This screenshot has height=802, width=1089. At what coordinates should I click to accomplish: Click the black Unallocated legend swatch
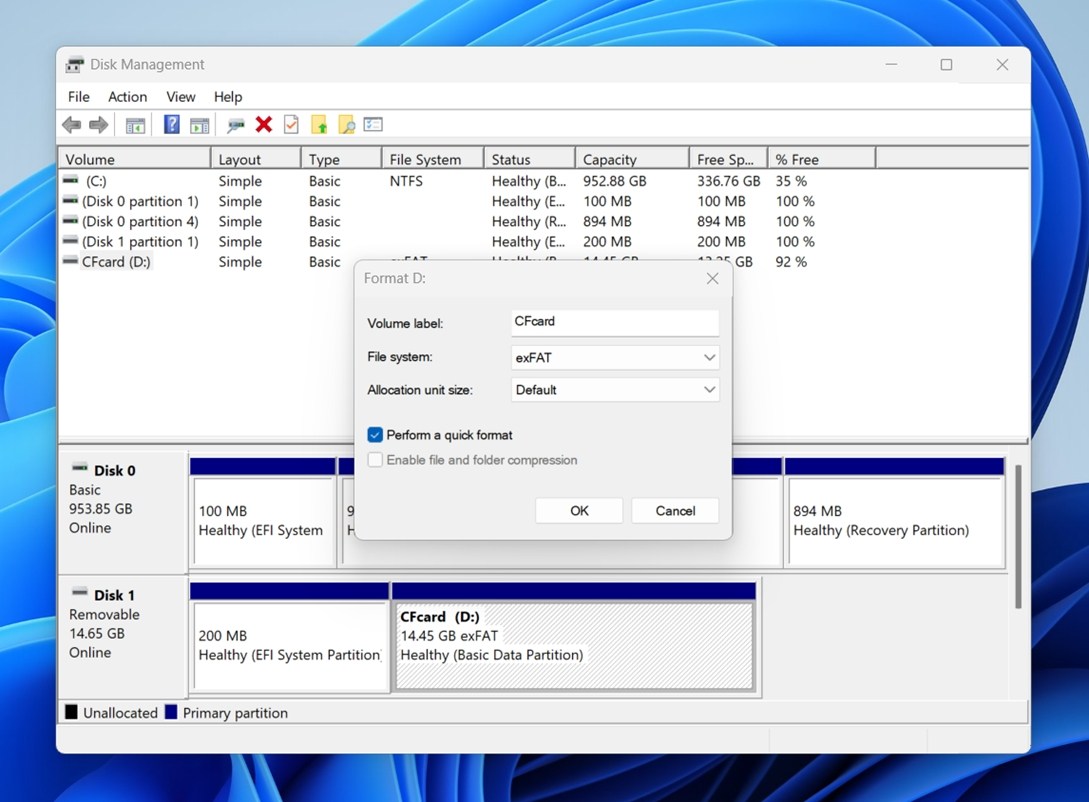[71, 712]
